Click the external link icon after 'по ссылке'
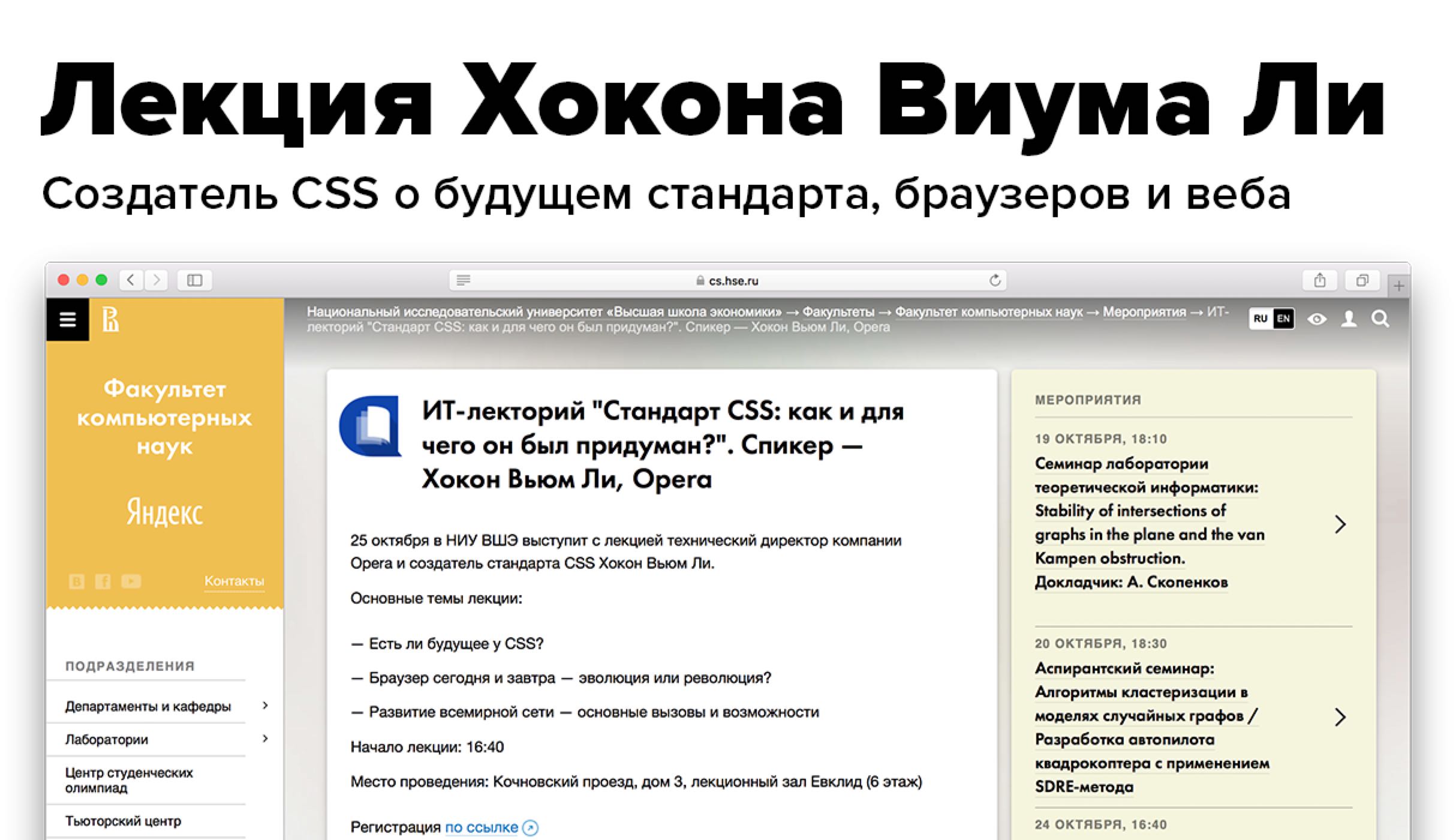 tap(530, 828)
